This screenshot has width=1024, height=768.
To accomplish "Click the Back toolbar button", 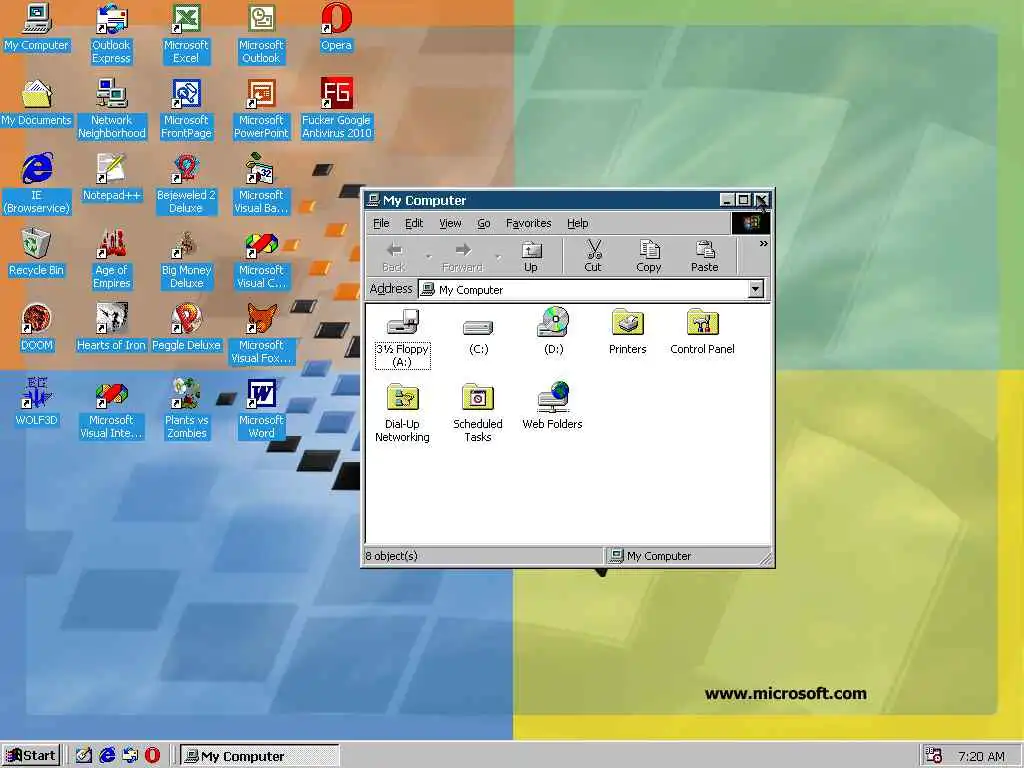I will [x=394, y=256].
